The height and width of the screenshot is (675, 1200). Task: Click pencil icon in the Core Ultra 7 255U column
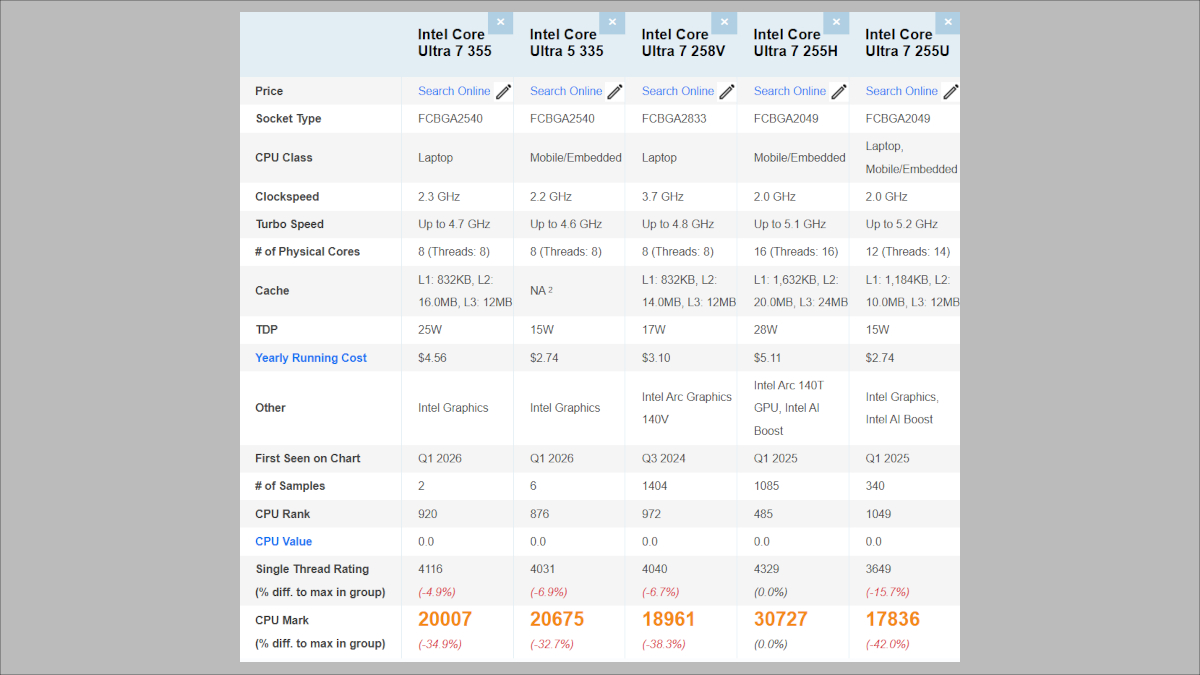950,91
